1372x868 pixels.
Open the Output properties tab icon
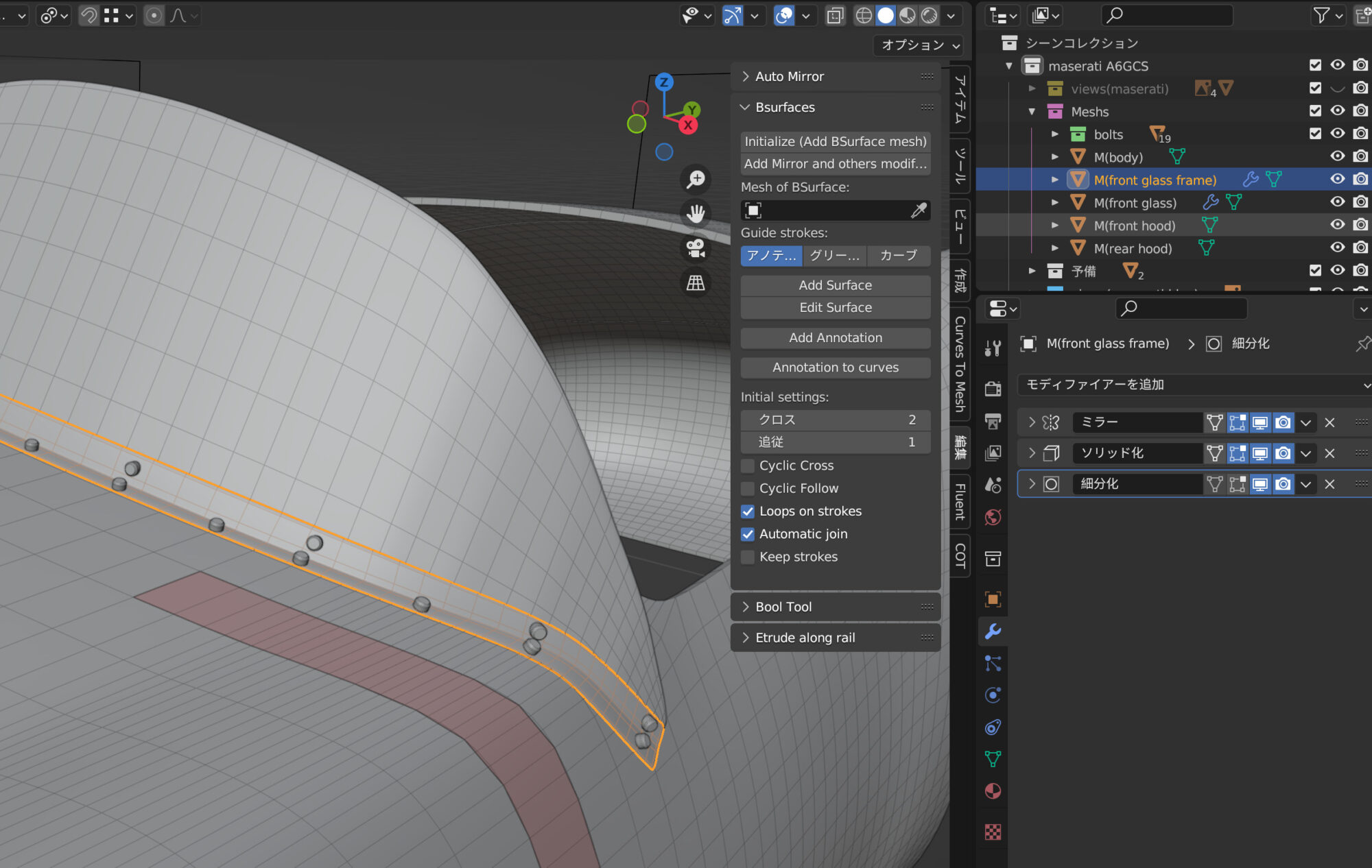(x=993, y=421)
